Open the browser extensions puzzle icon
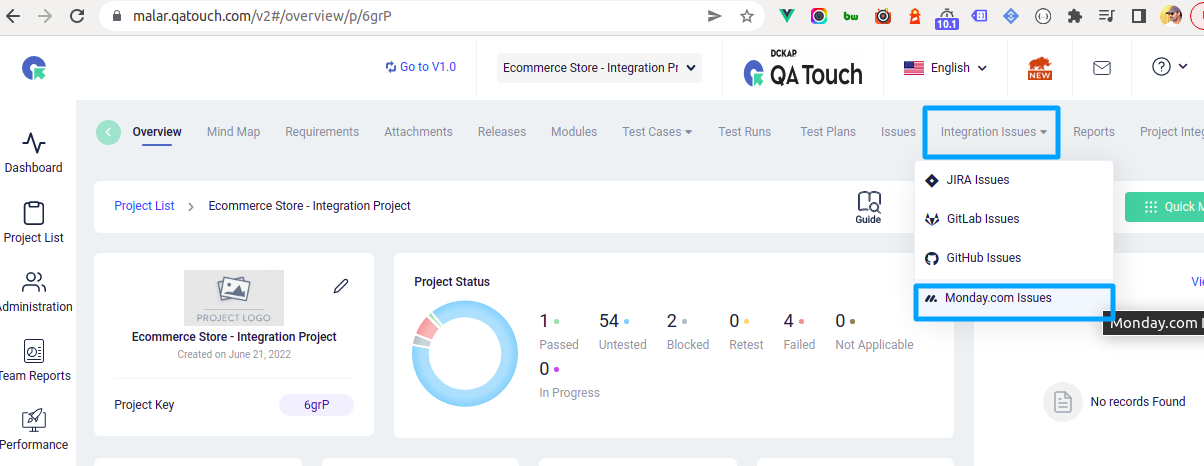 coord(1075,16)
